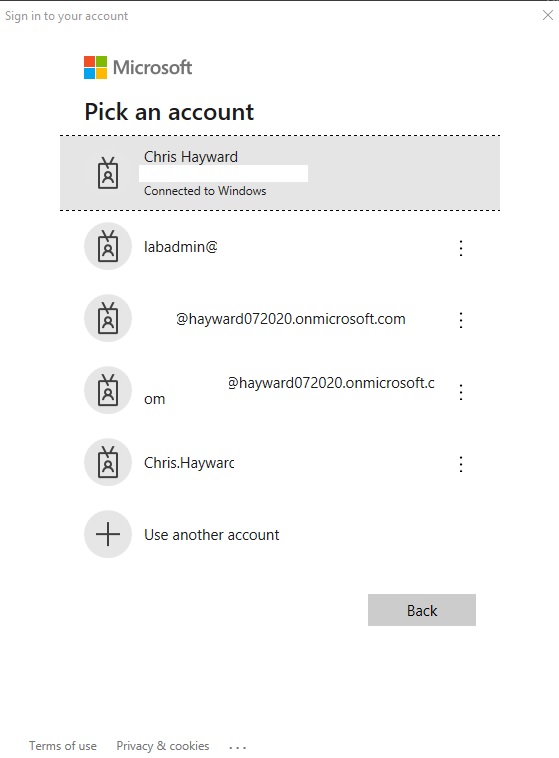
Task: Select the labadmin@ account entry
Action: click(181, 247)
